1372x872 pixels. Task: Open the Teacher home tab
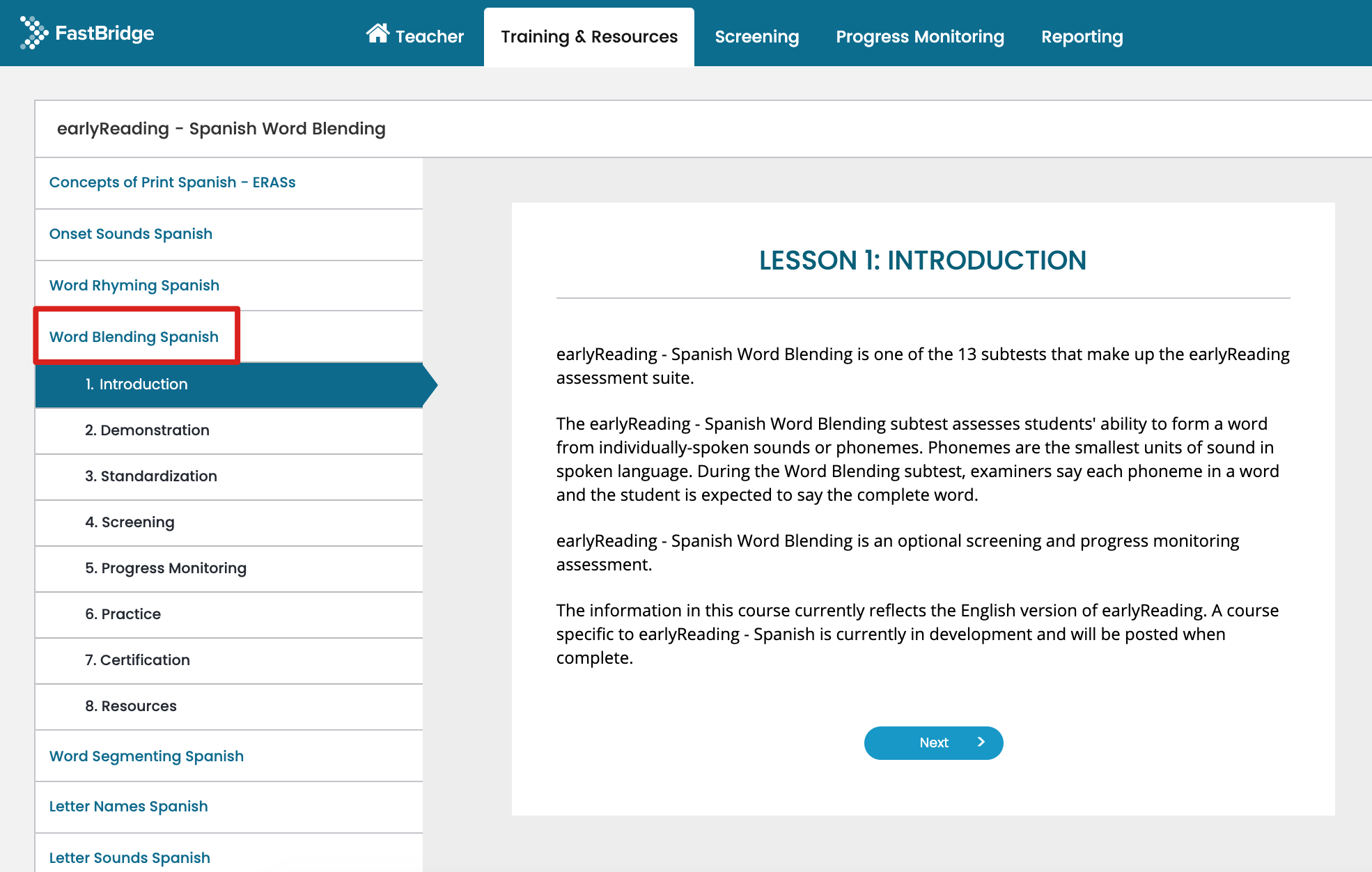click(x=415, y=36)
